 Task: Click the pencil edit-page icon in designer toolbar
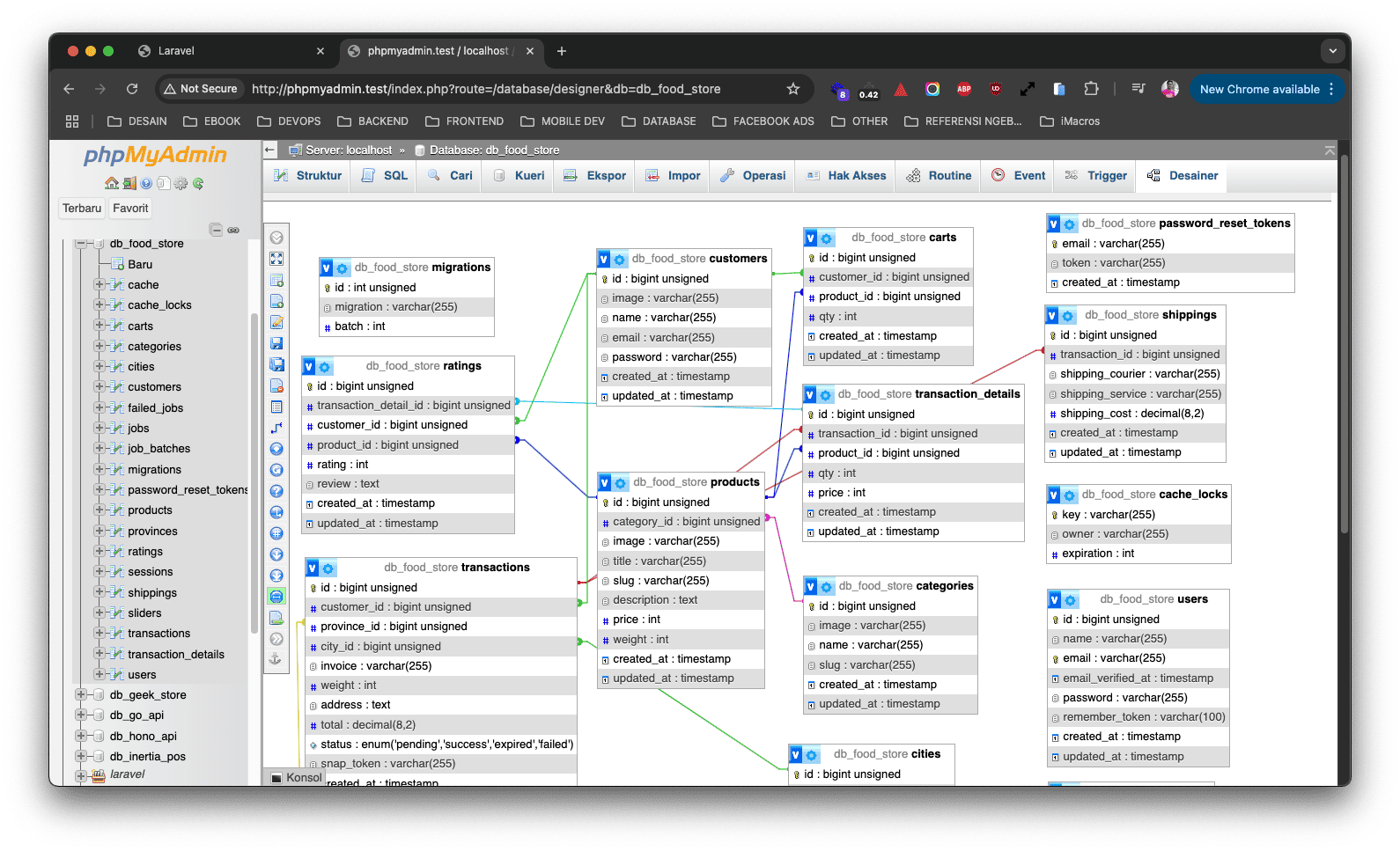coord(276,322)
